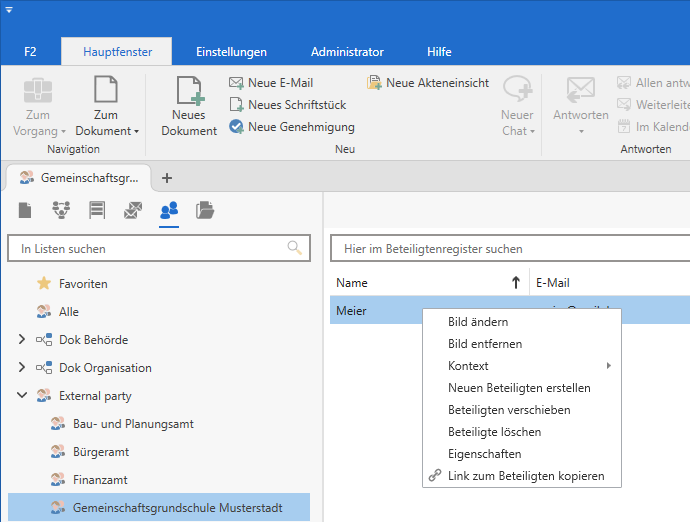This screenshot has width=690, height=522.
Task: Click the Neues Dokument ribbon icon
Action: coord(189,105)
